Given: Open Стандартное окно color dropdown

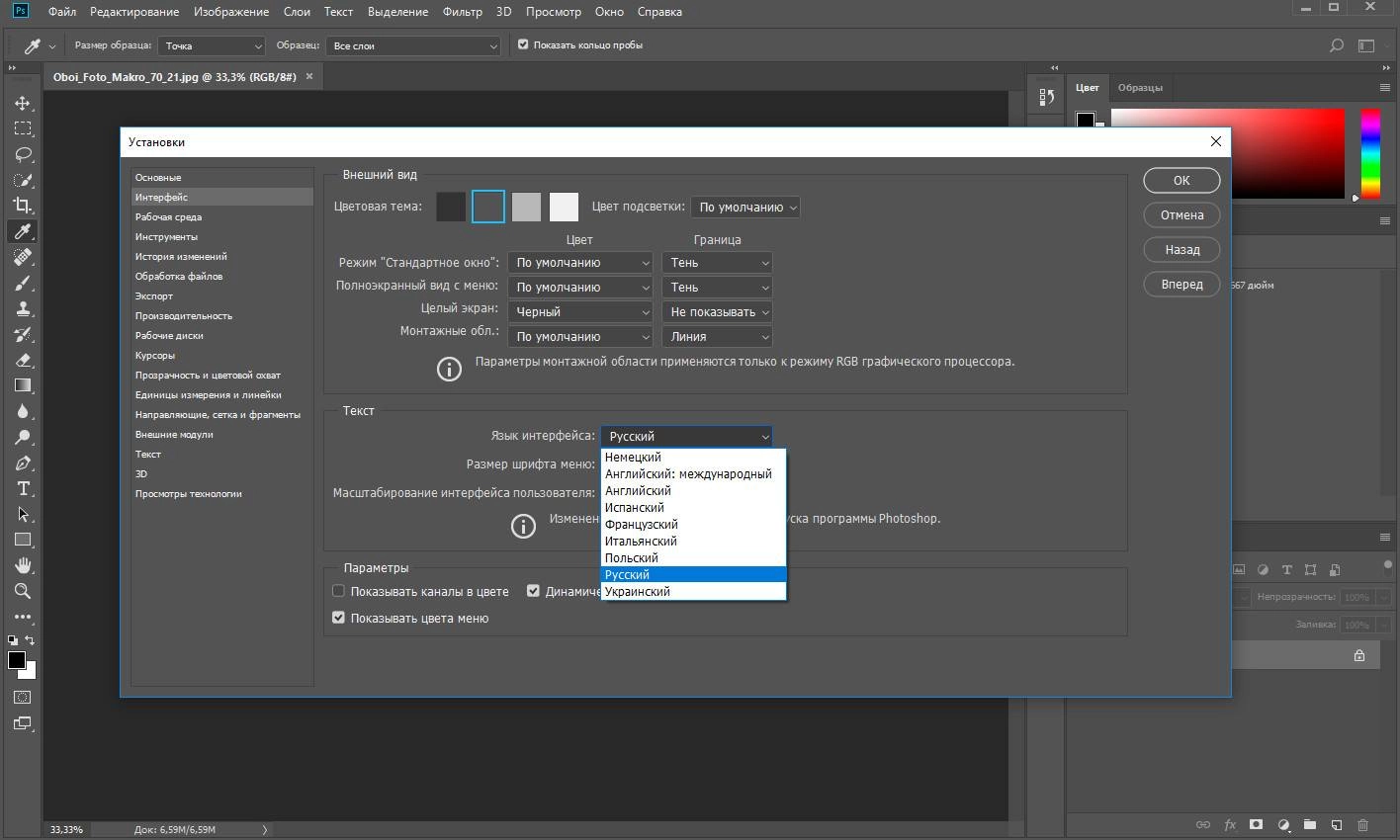Looking at the screenshot, I should 580,262.
